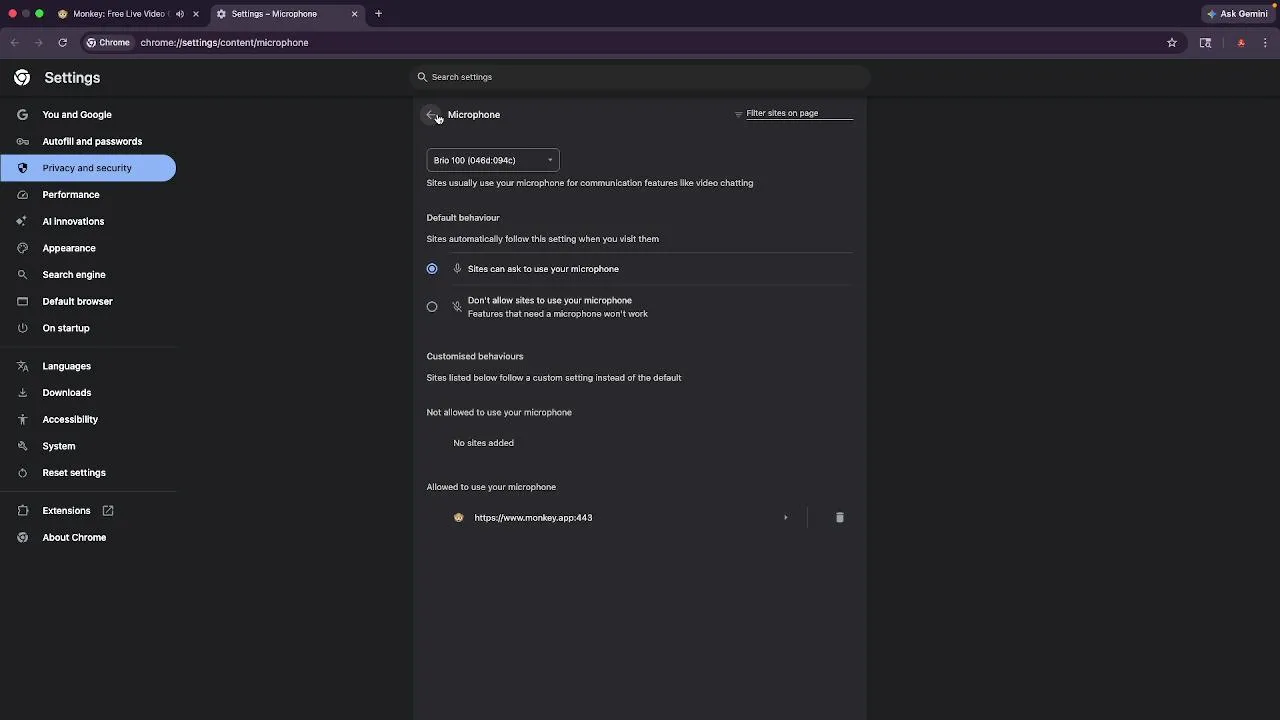Click the address bar URL
Screen dimensions: 1280x720
(224, 43)
